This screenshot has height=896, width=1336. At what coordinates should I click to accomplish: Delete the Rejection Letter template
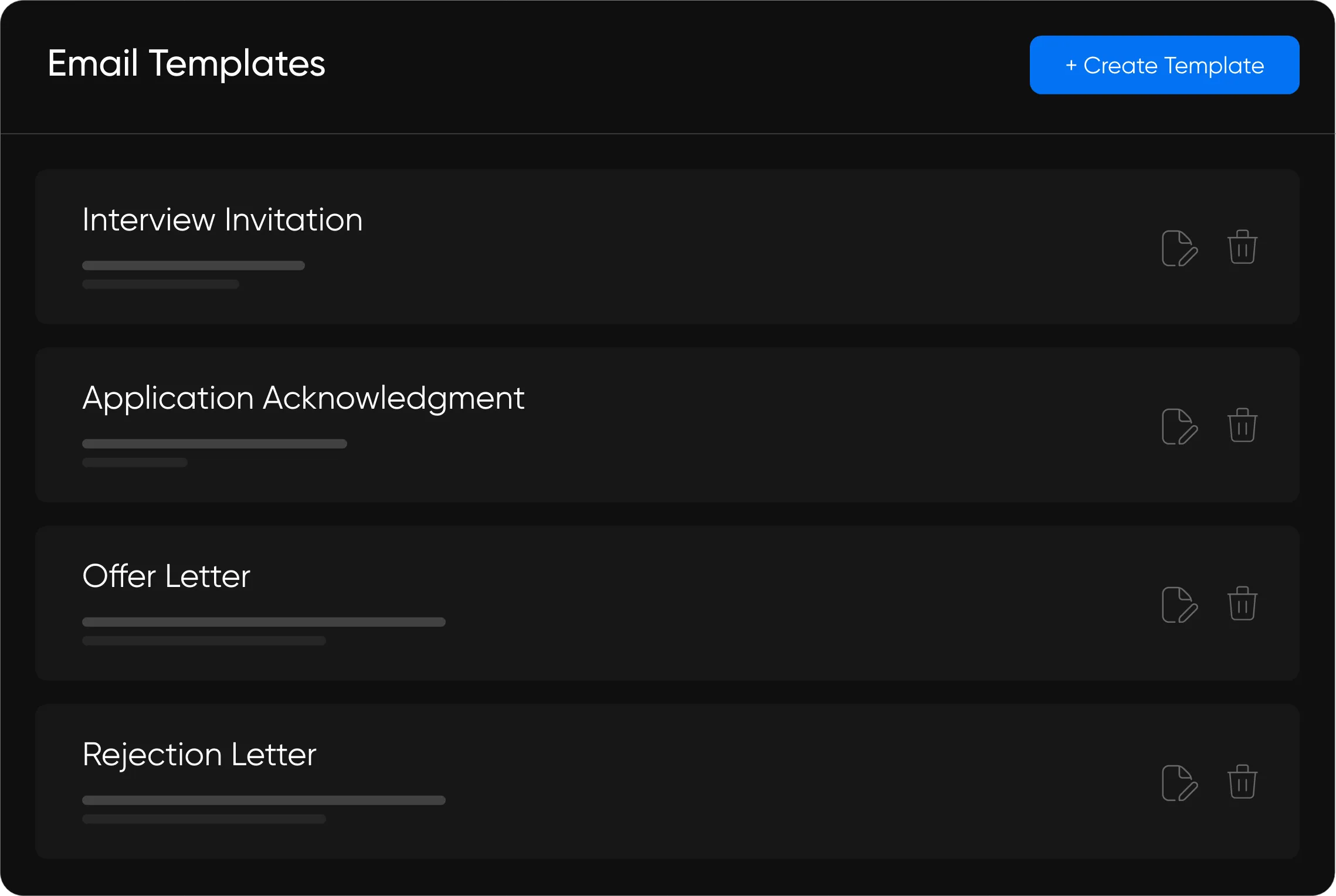point(1242,782)
